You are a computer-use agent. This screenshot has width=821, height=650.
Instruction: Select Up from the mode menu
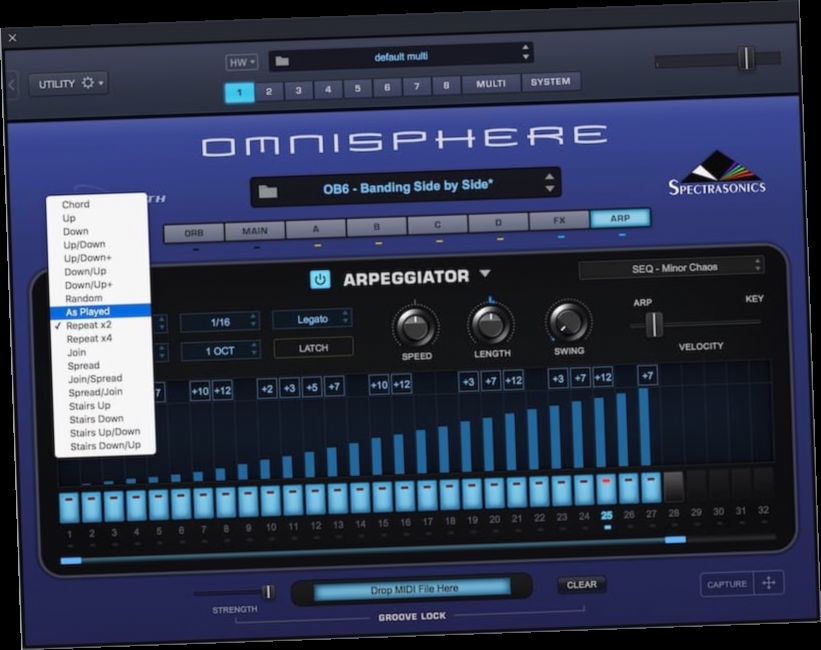point(69,218)
